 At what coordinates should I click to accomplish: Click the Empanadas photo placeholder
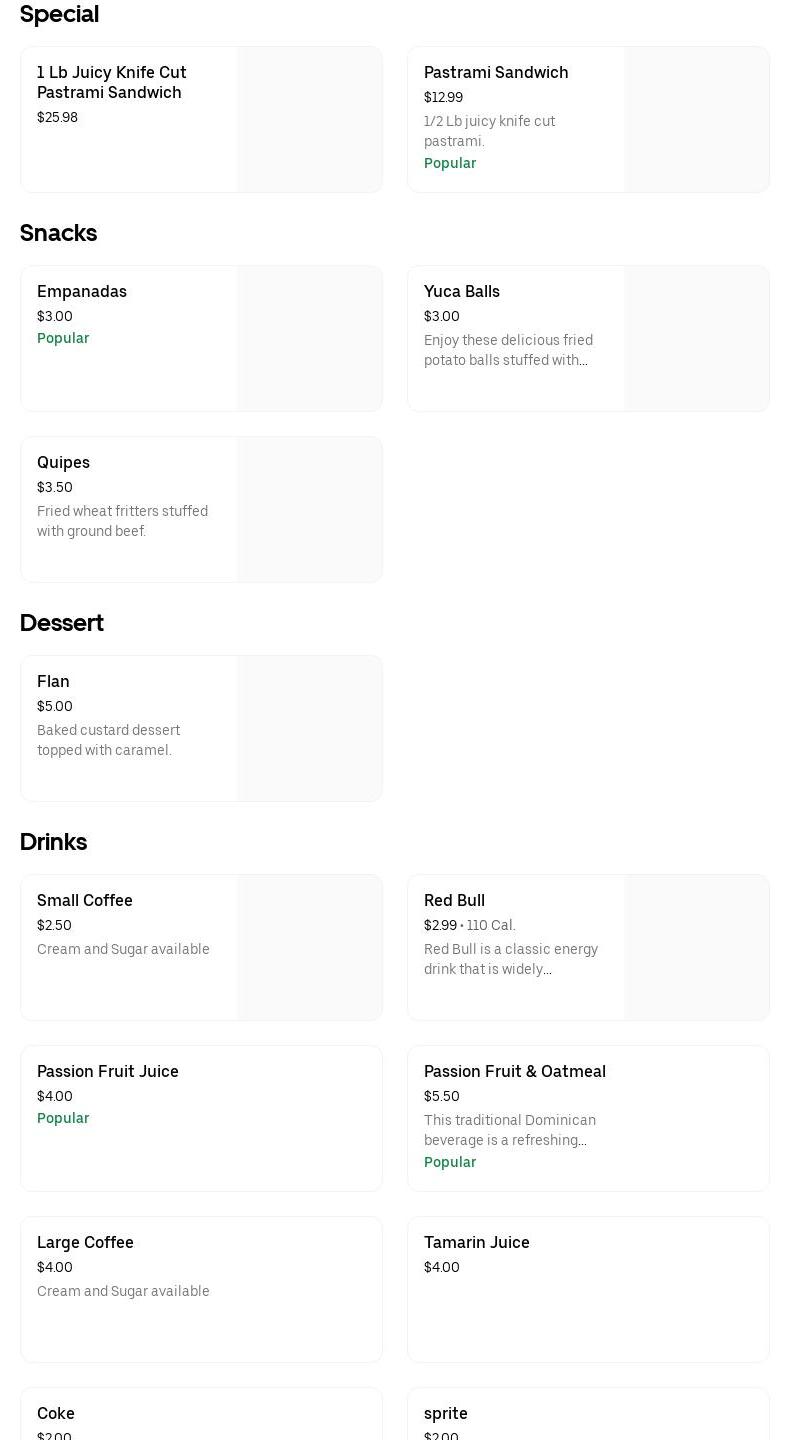[310, 338]
